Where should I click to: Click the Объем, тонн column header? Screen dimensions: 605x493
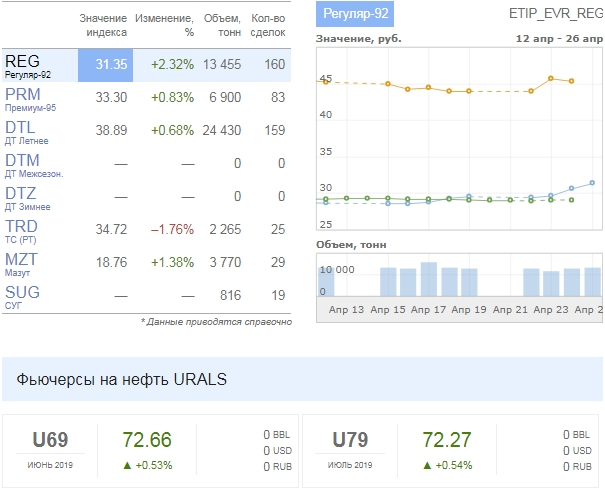[221, 25]
